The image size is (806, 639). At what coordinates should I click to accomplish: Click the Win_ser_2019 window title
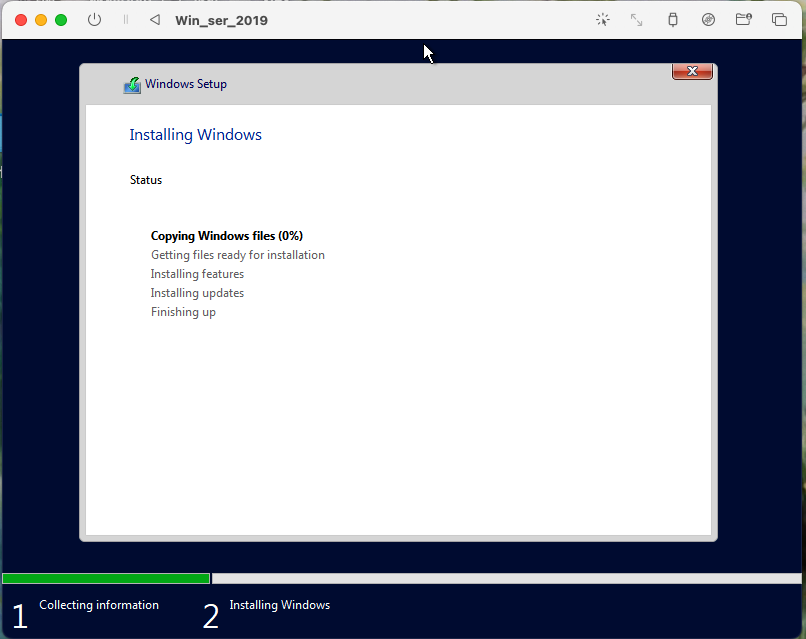point(222,21)
